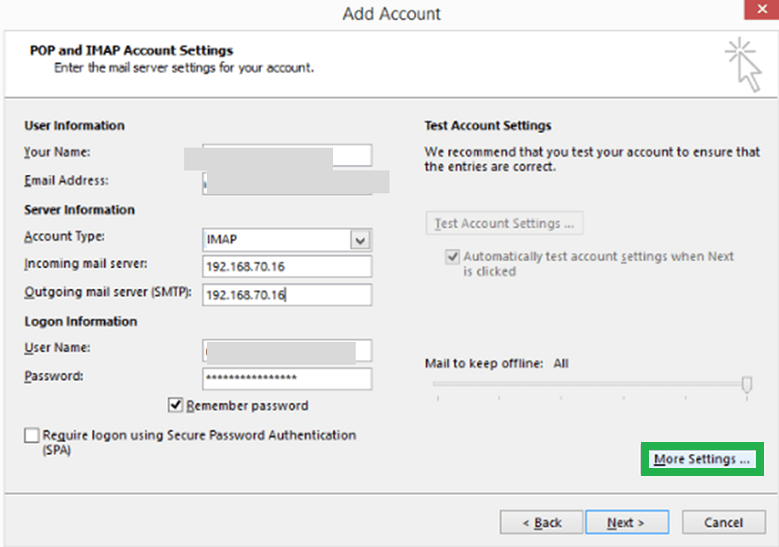The width and height of the screenshot is (779, 547).
Task: Click the More Settings button
Action: [x=702, y=459]
